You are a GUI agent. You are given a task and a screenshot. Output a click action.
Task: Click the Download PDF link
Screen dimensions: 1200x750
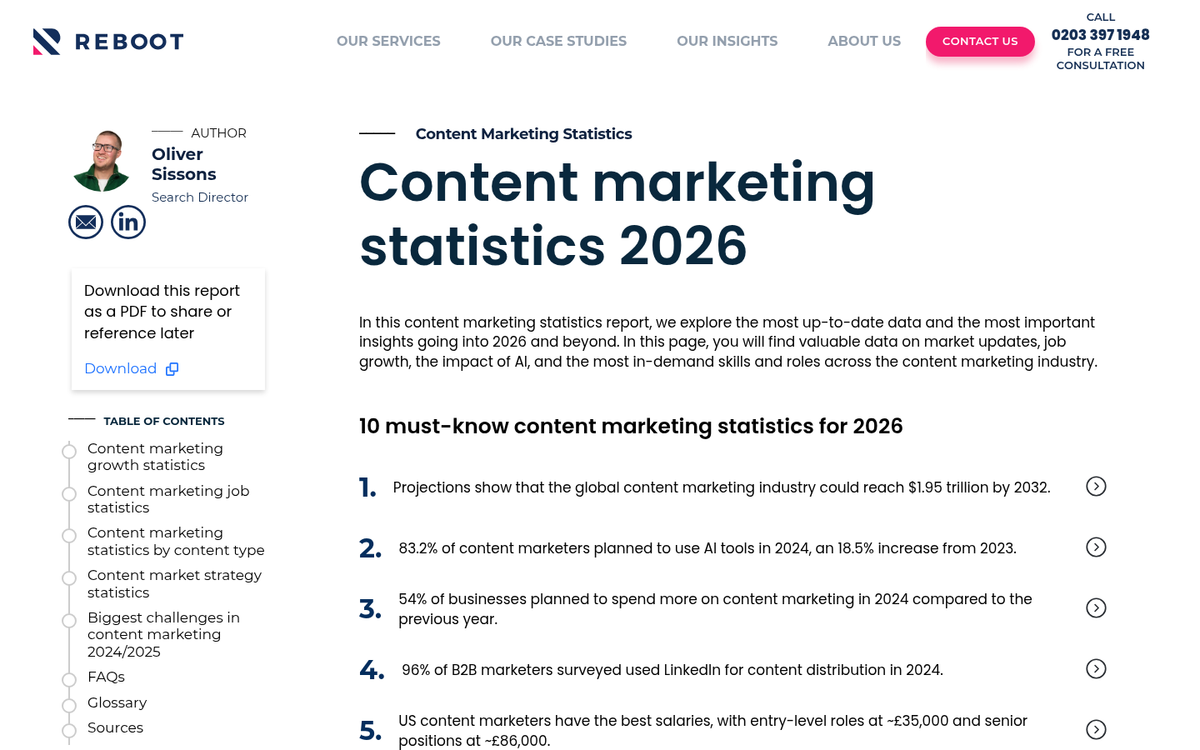pyautogui.click(x=120, y=369)
